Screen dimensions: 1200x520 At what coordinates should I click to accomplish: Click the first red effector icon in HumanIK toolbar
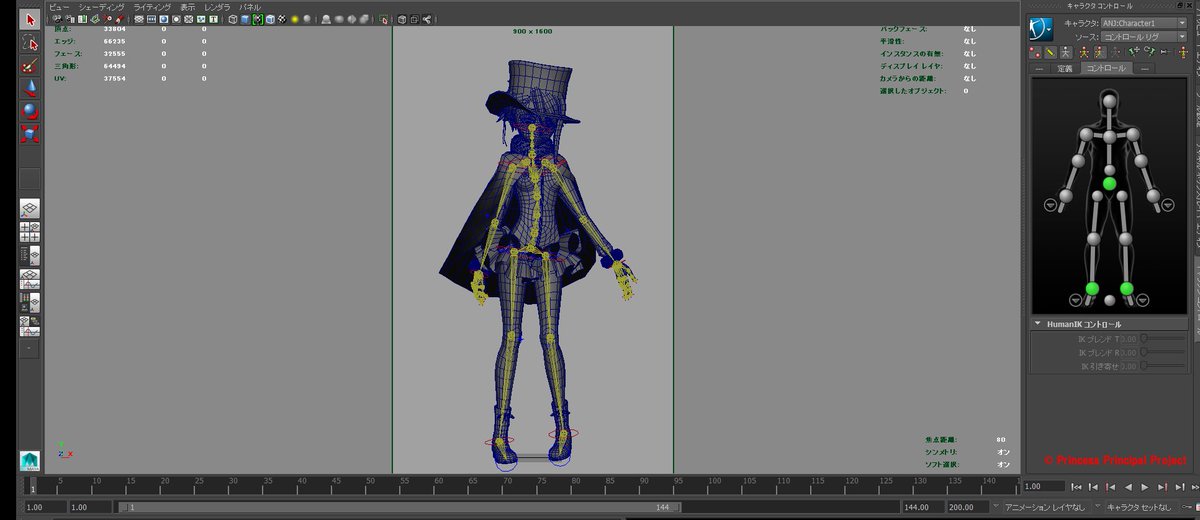tap(1035, 52)
